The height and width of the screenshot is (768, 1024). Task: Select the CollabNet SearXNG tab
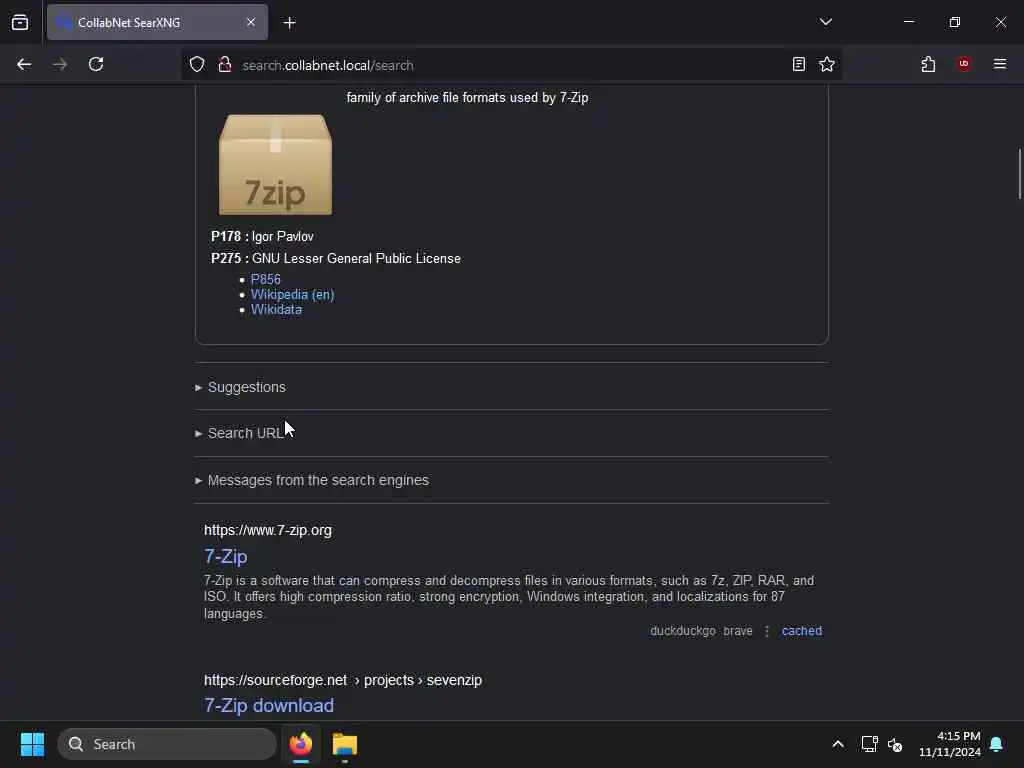coord(157,22)
